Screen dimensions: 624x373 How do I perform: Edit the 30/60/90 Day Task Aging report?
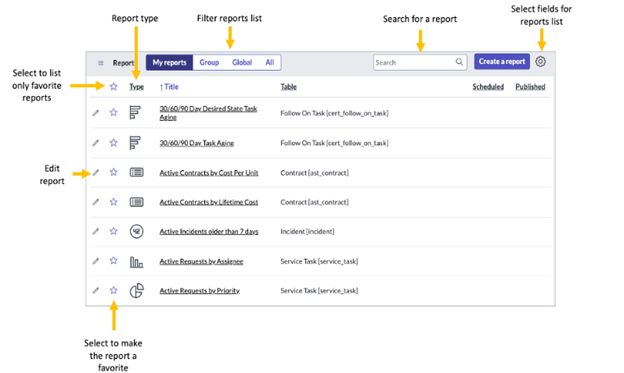pos(96,143)
